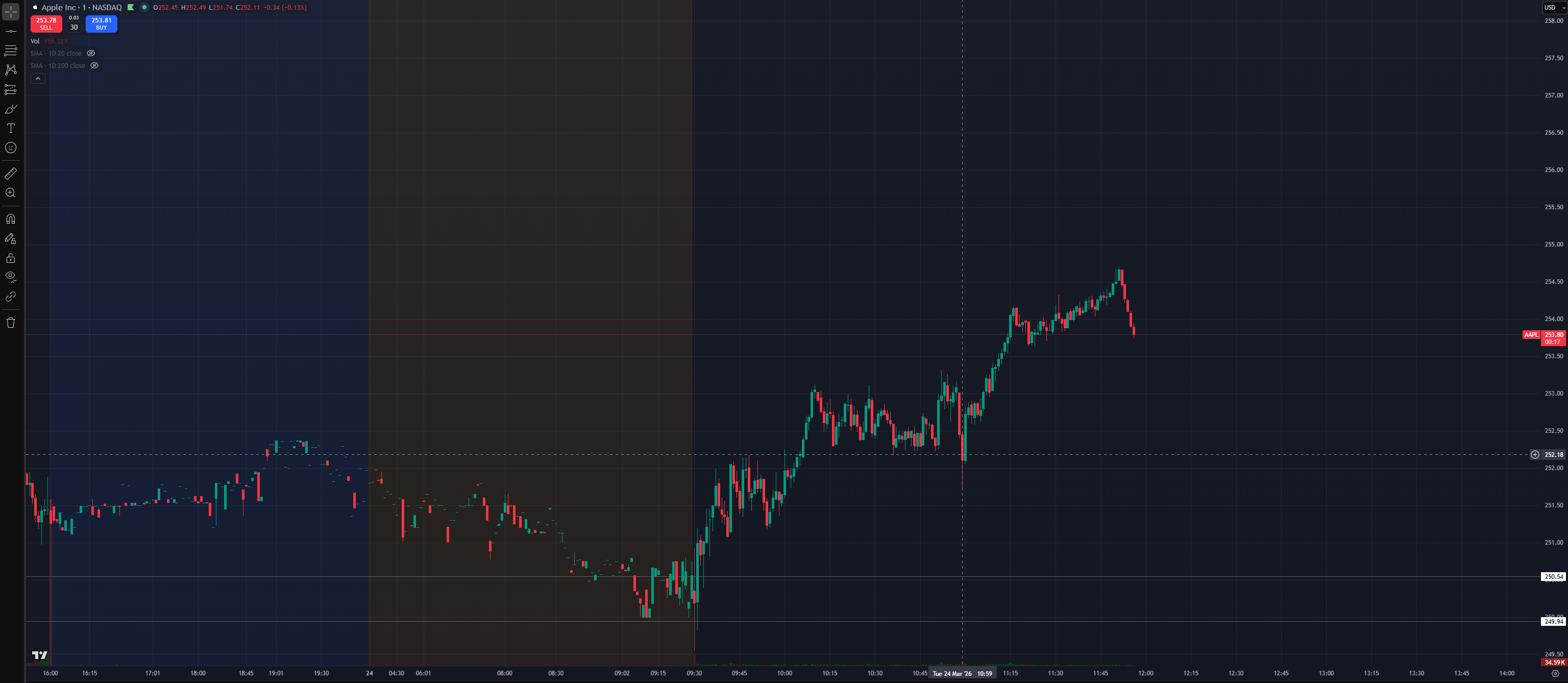Viewport: 1568px width, 683px height.
Task: Toggle magnet mode snapping
Action: point(11,219)
